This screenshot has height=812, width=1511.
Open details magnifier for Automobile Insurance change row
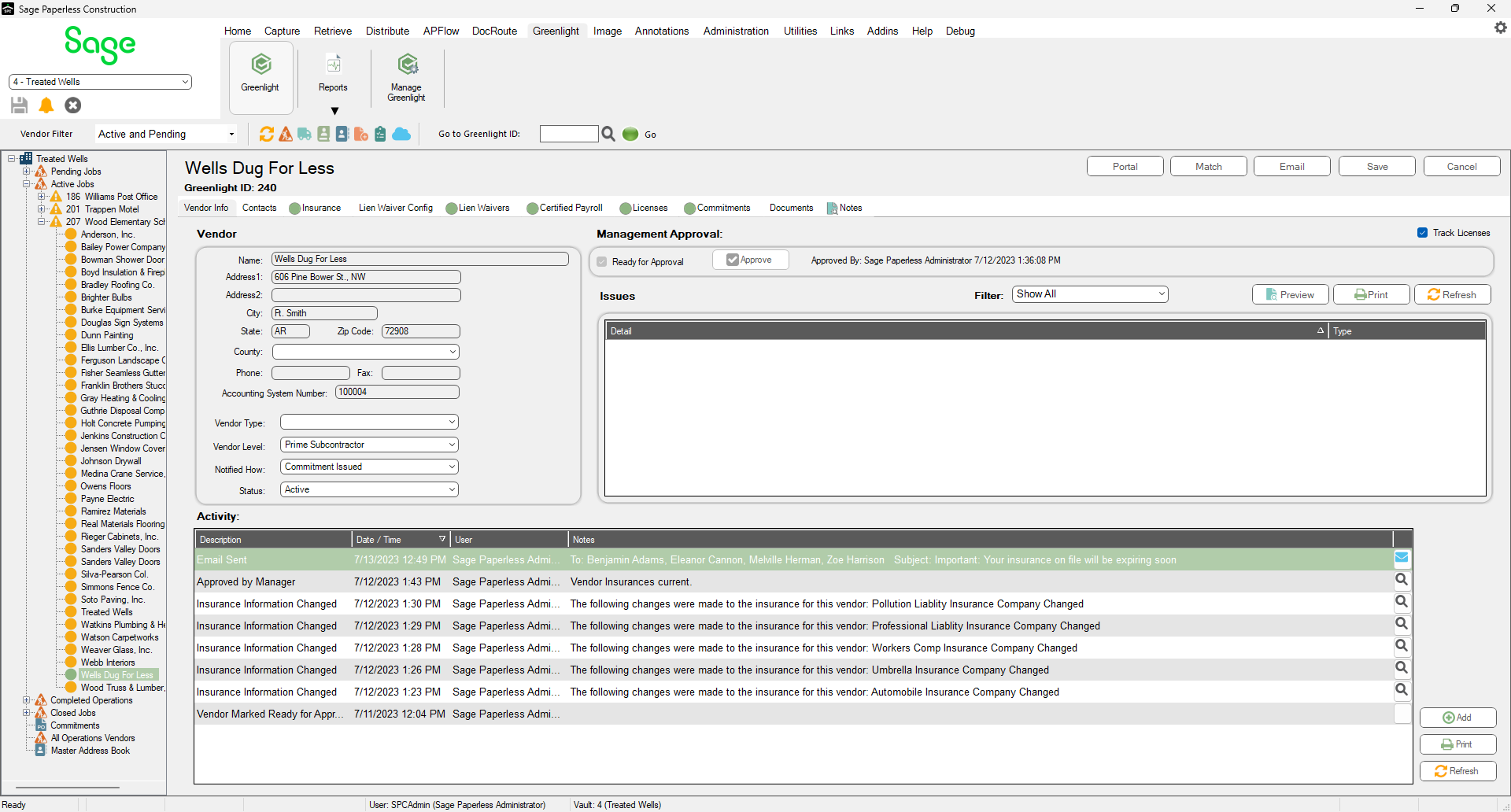pos(1402,690)
